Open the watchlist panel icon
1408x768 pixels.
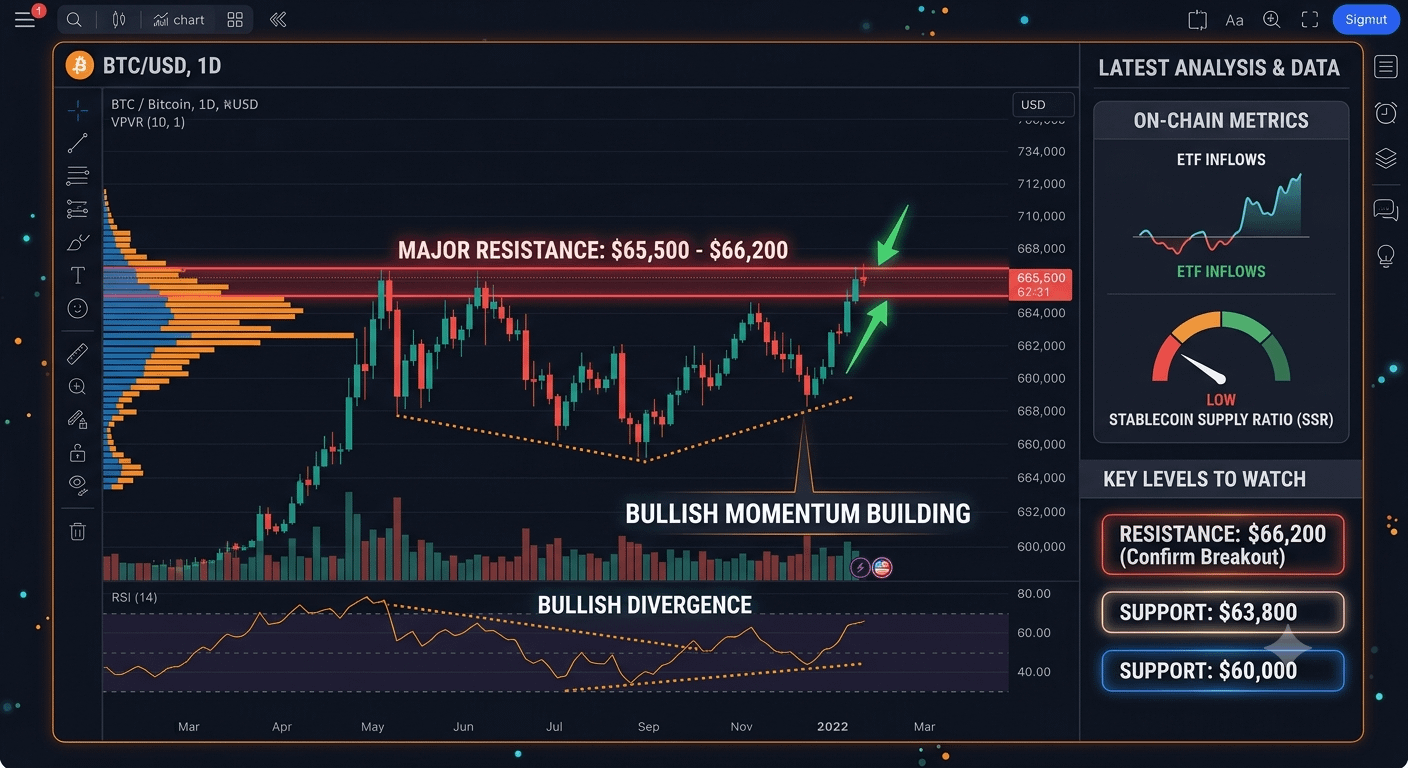coord(1386,67)
